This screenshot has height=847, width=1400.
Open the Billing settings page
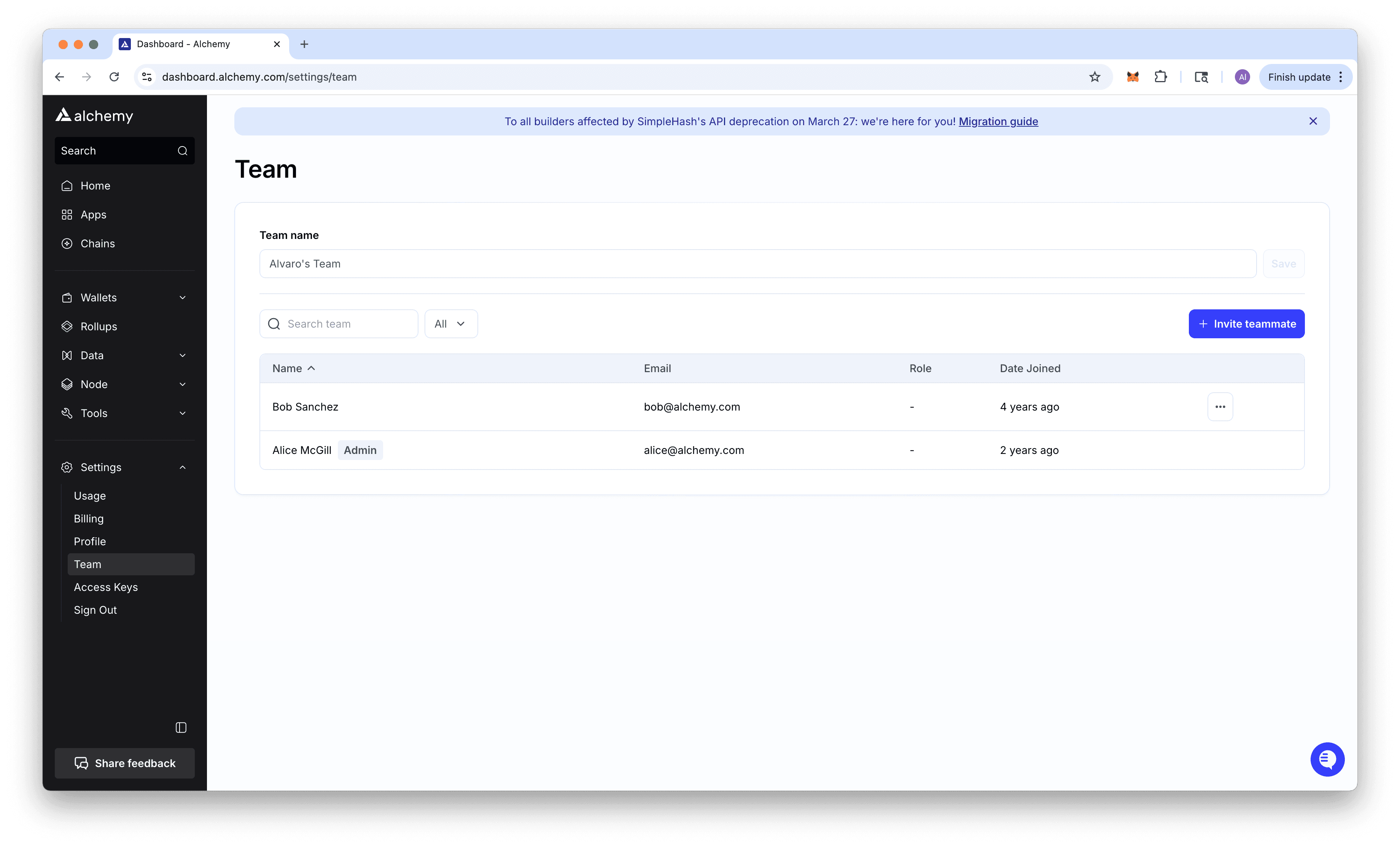coord(89,518)
